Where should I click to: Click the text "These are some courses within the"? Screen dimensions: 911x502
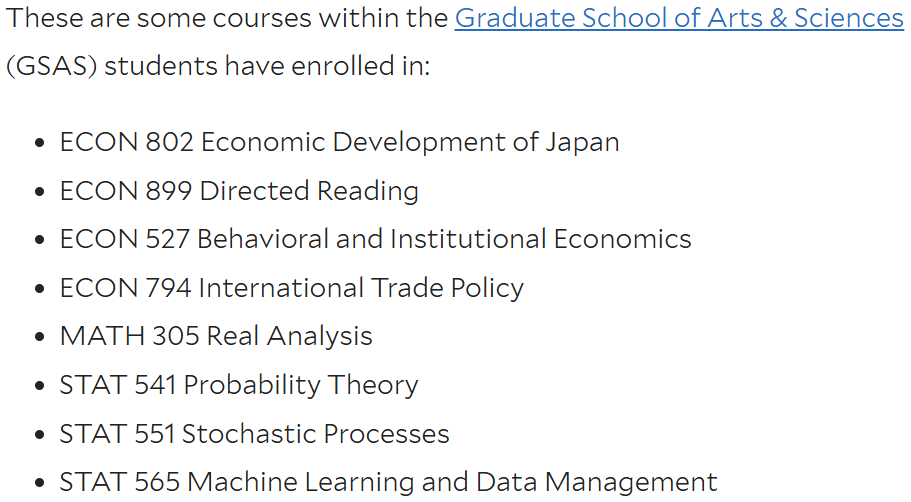point(227,18)
